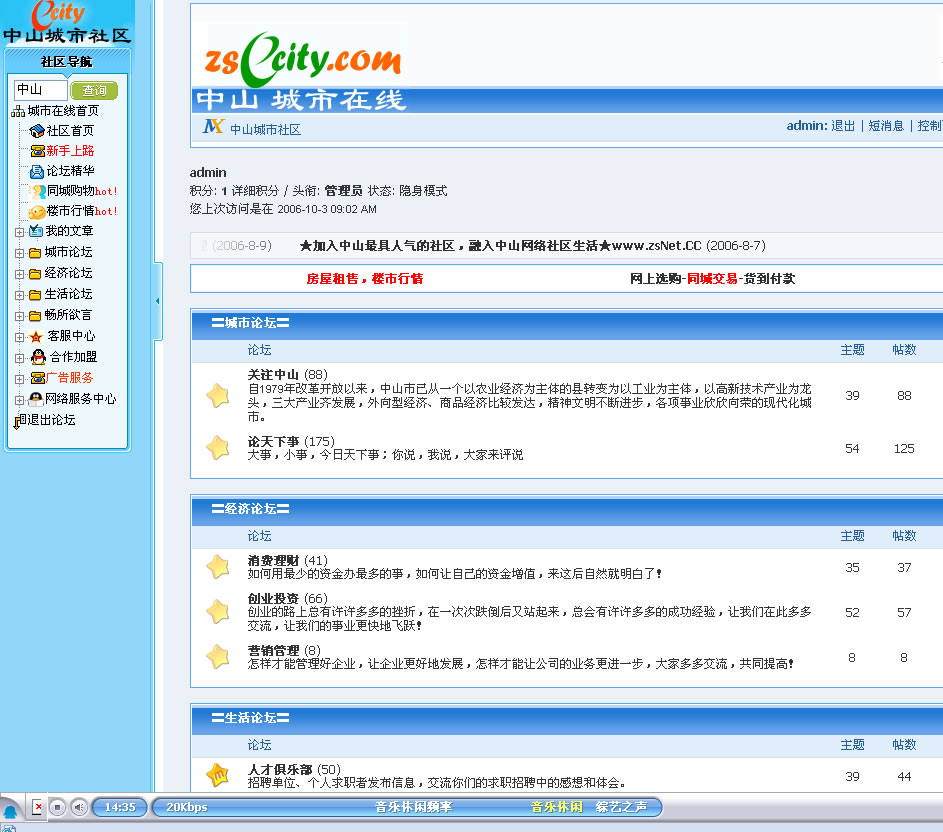Expand the 城市论坛 tree node
The width and height of the screenshot is (943, 832).
pyautogui.click(x=19, y=253)
